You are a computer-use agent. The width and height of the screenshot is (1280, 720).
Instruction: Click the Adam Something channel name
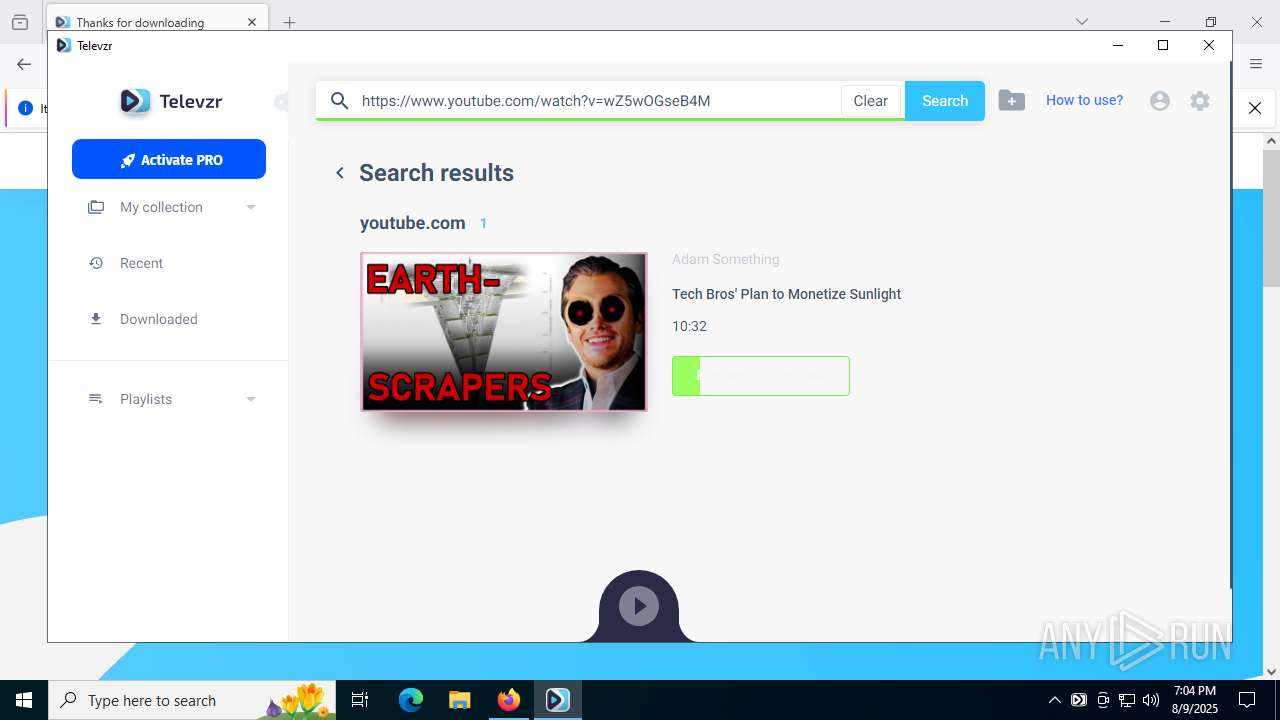(725, 259)
